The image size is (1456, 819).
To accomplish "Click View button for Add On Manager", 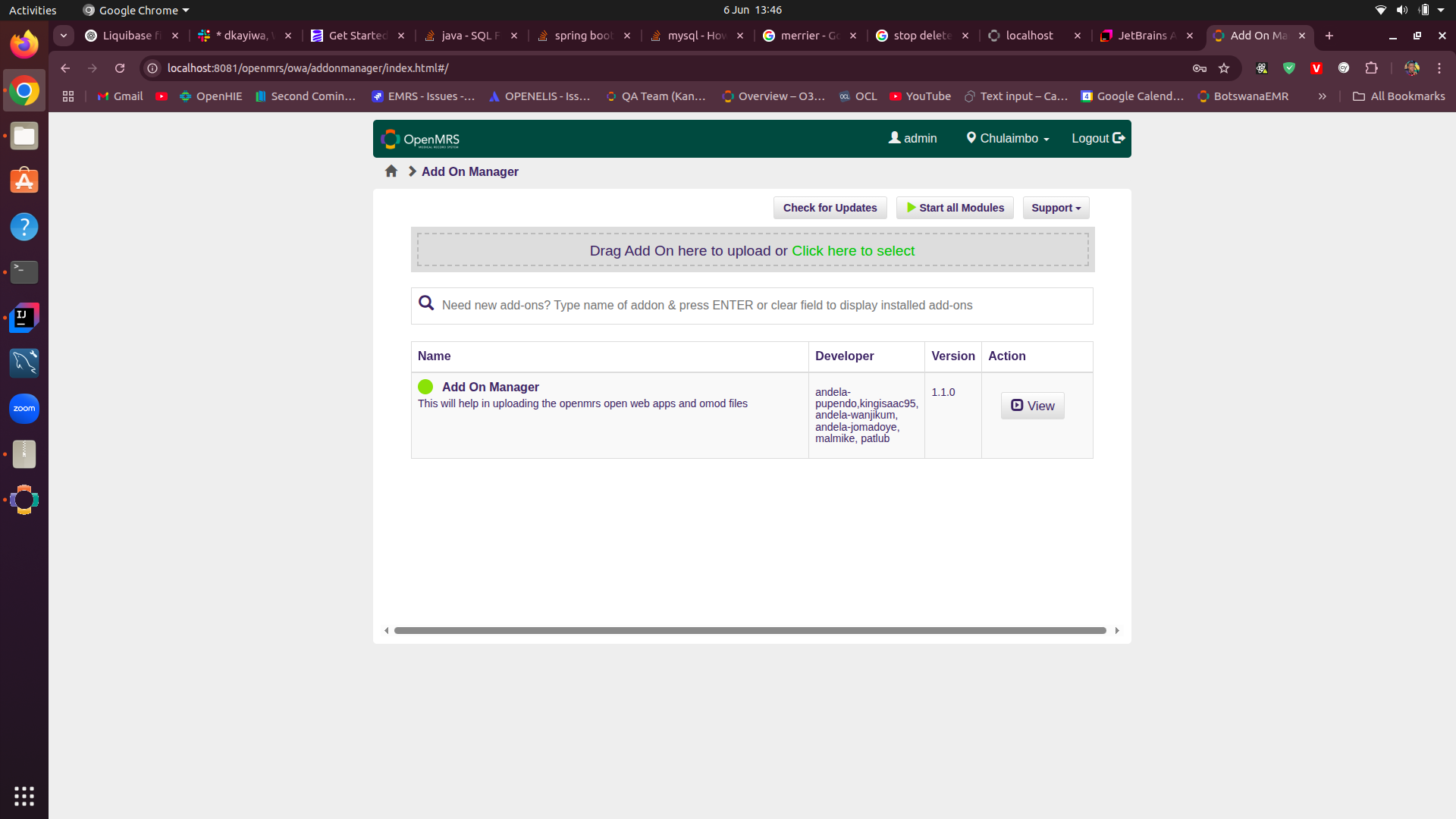I will 1032,406.
